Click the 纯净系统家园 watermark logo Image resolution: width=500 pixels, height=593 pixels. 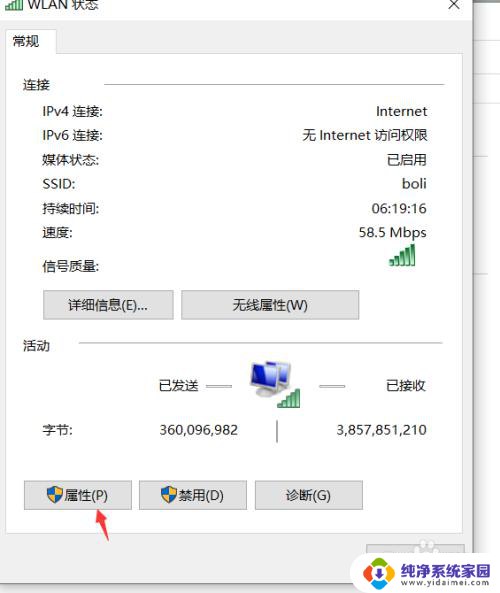pos(427,574)
